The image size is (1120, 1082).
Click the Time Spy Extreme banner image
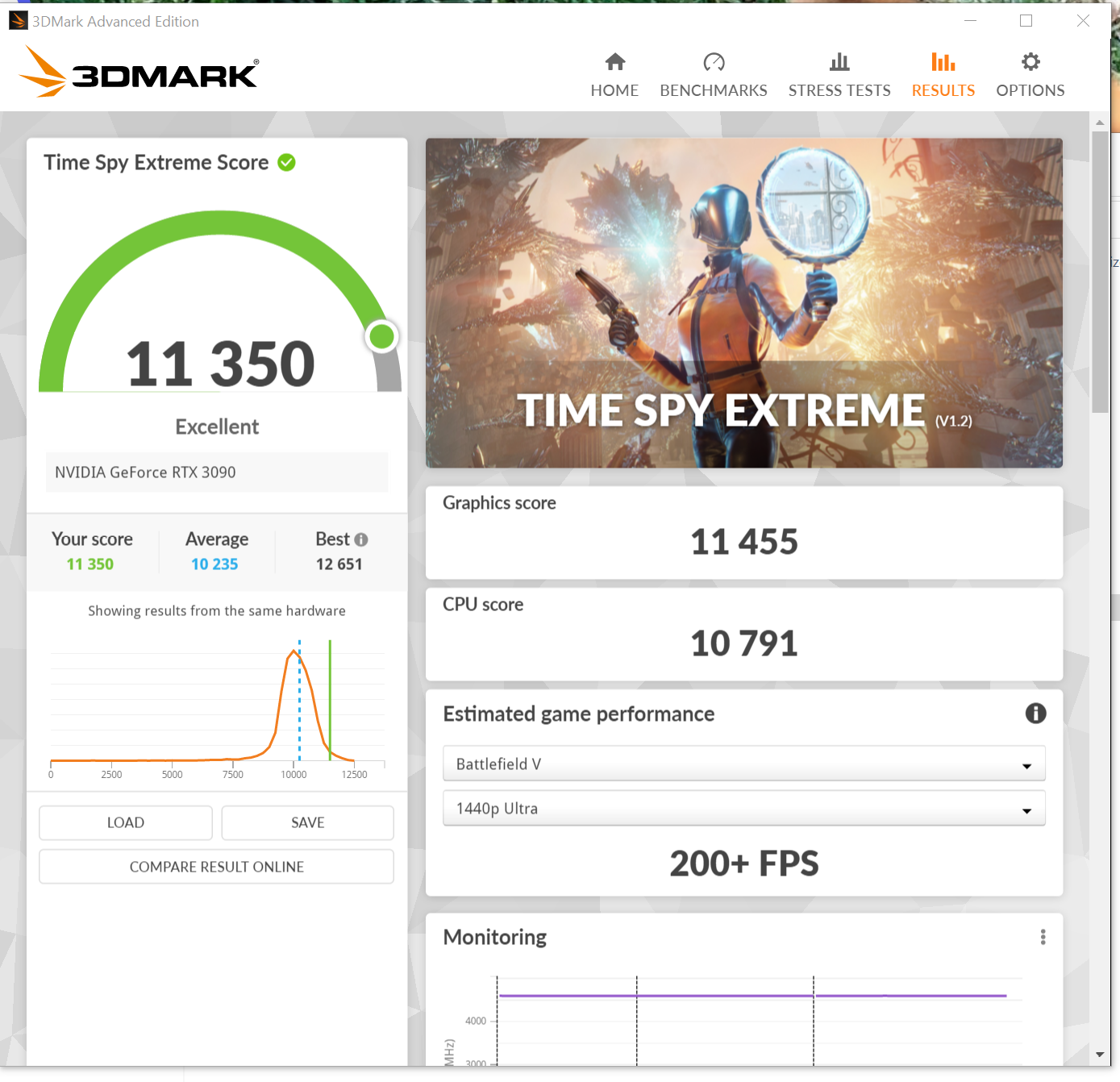[743, 303]
